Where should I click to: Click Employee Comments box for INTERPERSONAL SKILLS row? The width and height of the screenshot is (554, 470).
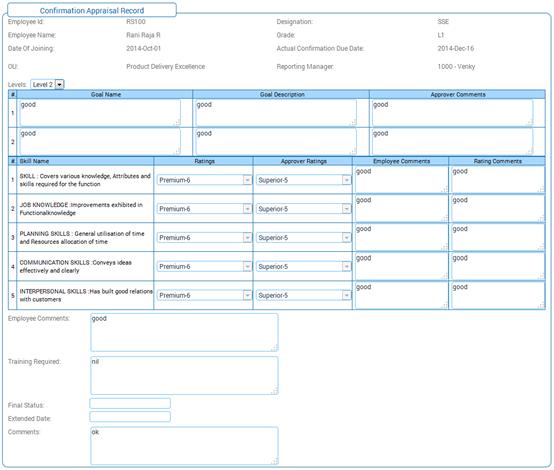401,296
